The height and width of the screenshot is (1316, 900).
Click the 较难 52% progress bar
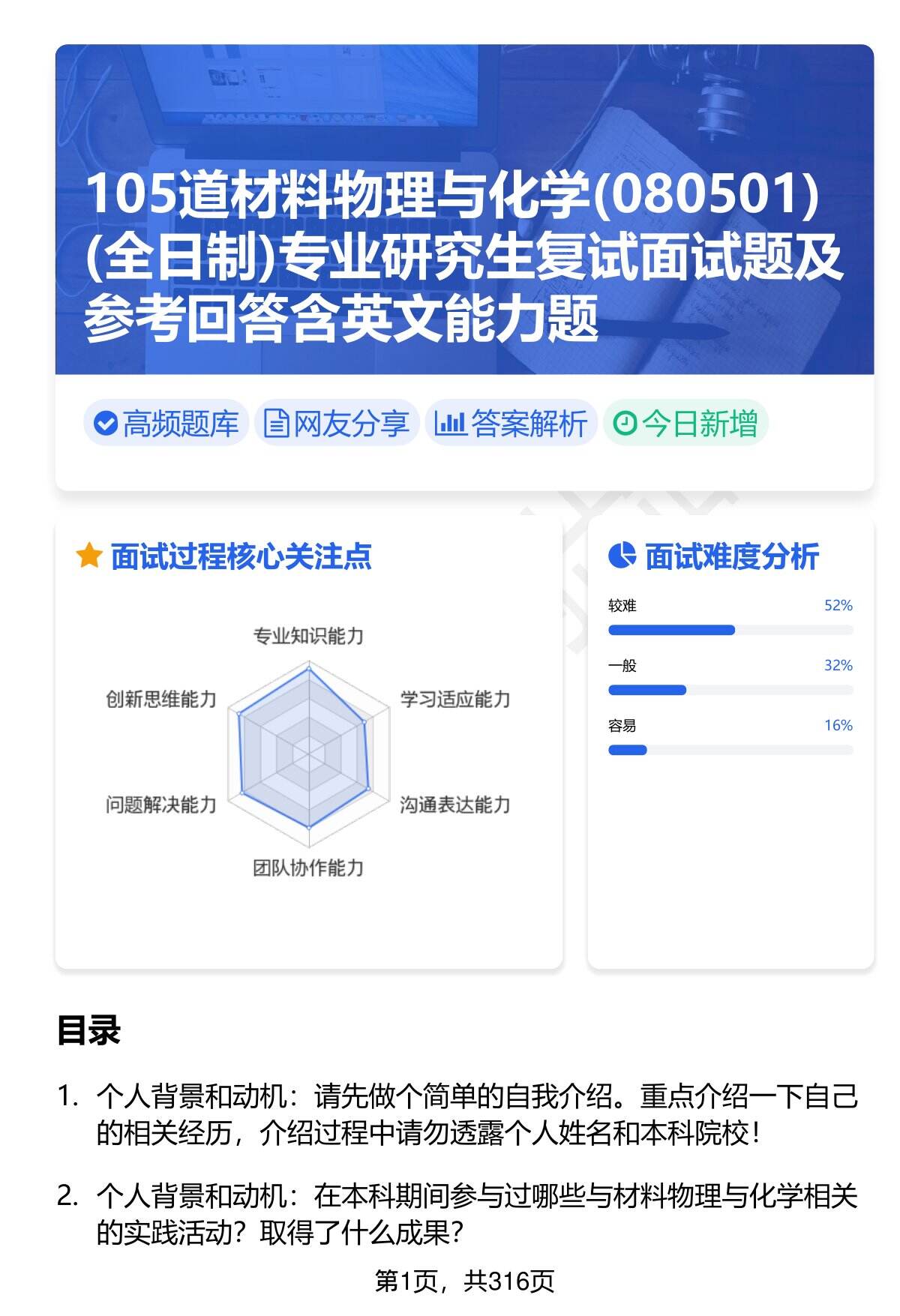click(730, 630)
